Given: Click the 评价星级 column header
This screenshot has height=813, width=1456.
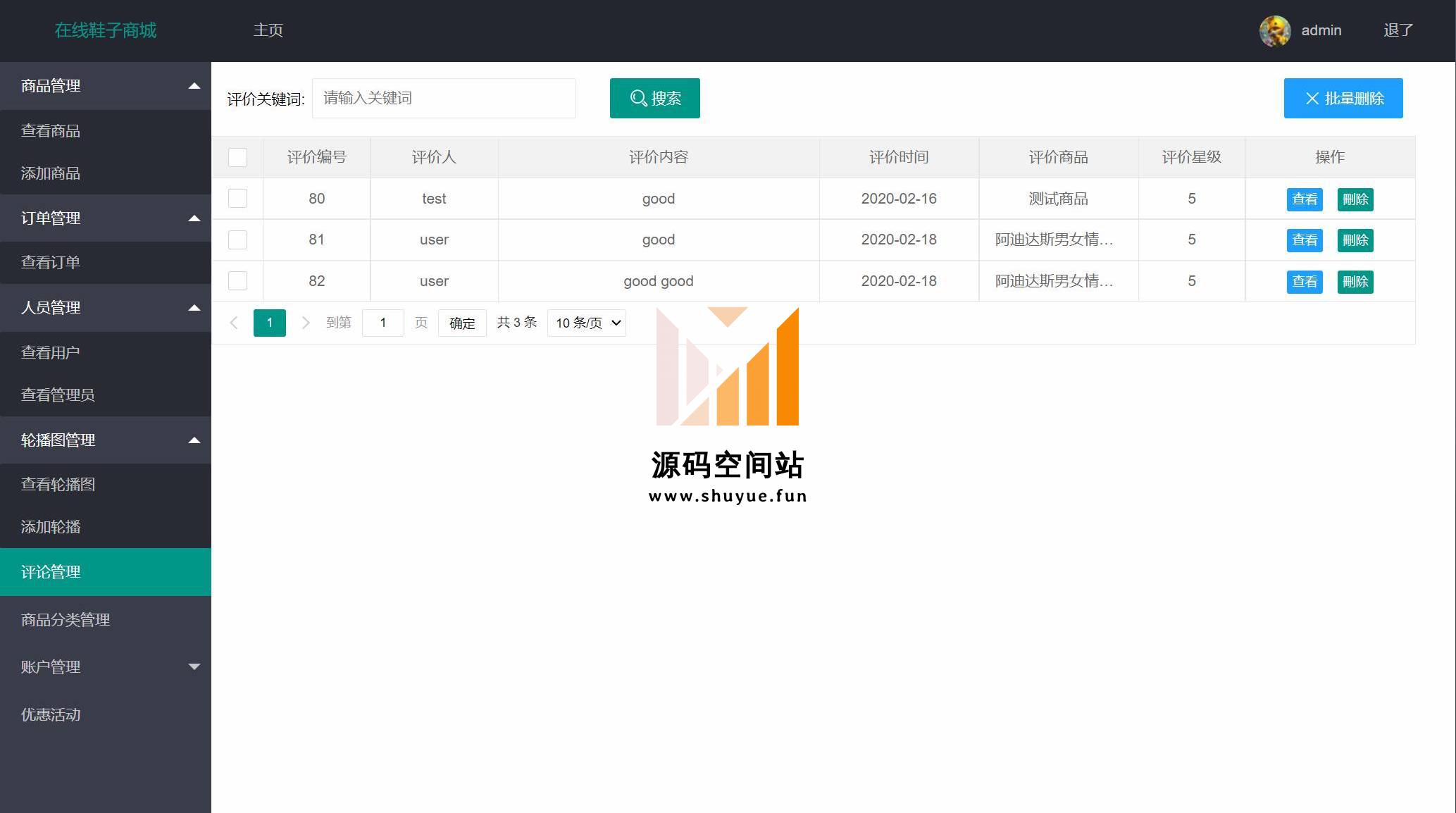Looking at the screenshot, I should (1192, 157).
